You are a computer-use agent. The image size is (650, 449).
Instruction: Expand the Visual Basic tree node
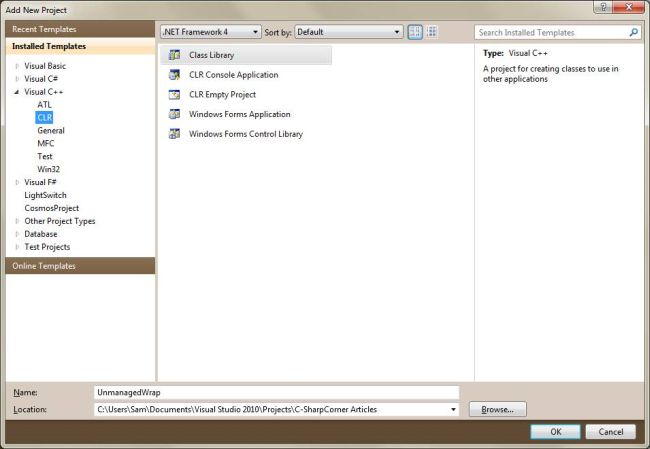coord(17,66)
